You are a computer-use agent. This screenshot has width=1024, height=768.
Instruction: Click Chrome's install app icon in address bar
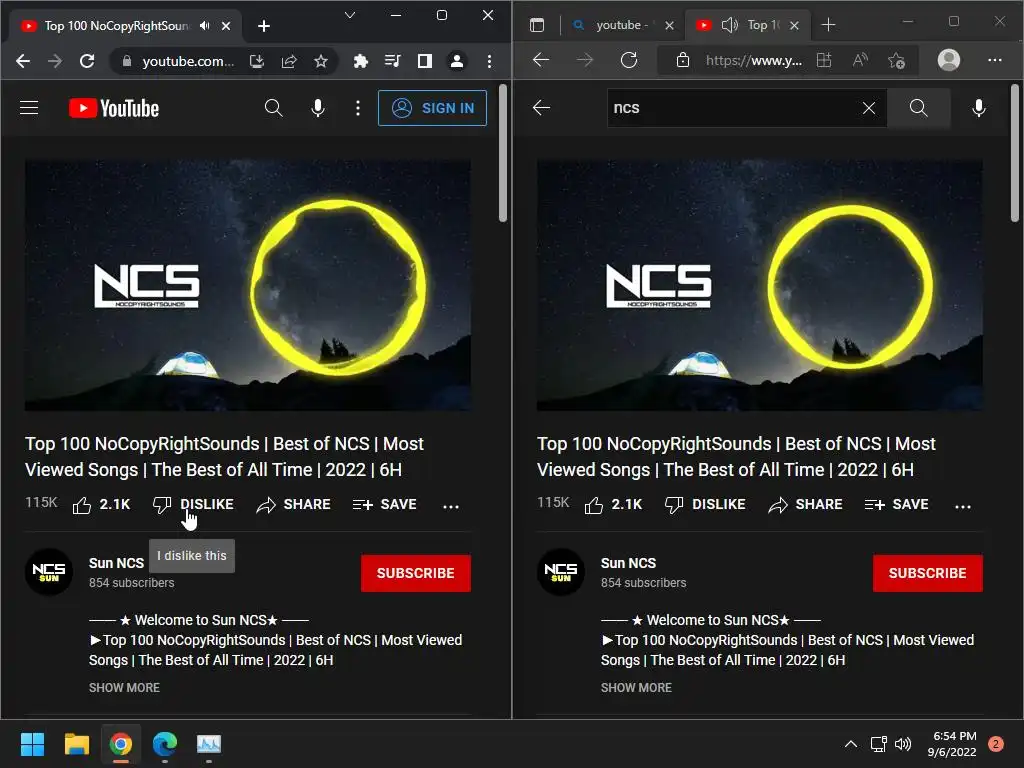pos(257,61)
